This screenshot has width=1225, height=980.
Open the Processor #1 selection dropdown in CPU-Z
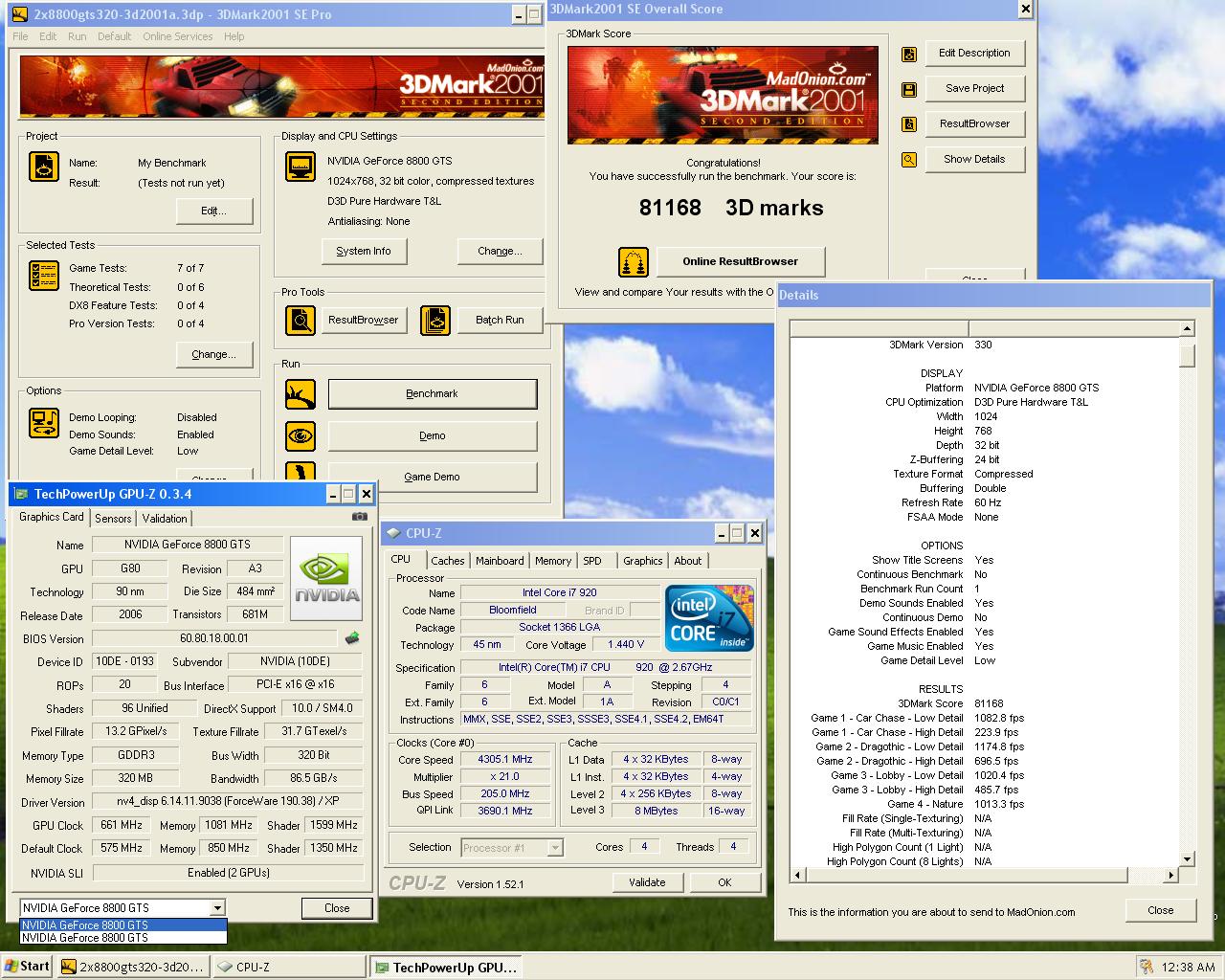554,848
